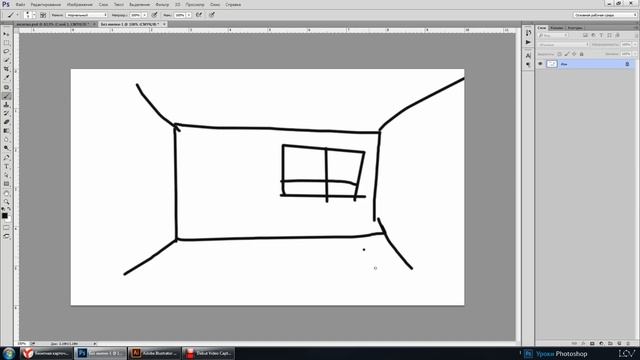Screen dimensions: 640x360
Task: Open the History panel icon
Action: point(528,33)
